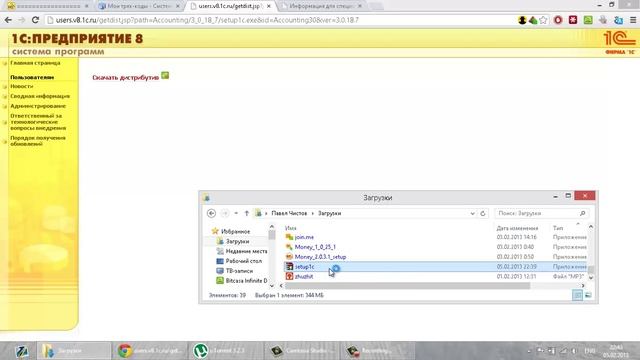Click Explorer up arrow in Загрузки window
640x360 pixels.
[247, 213]
